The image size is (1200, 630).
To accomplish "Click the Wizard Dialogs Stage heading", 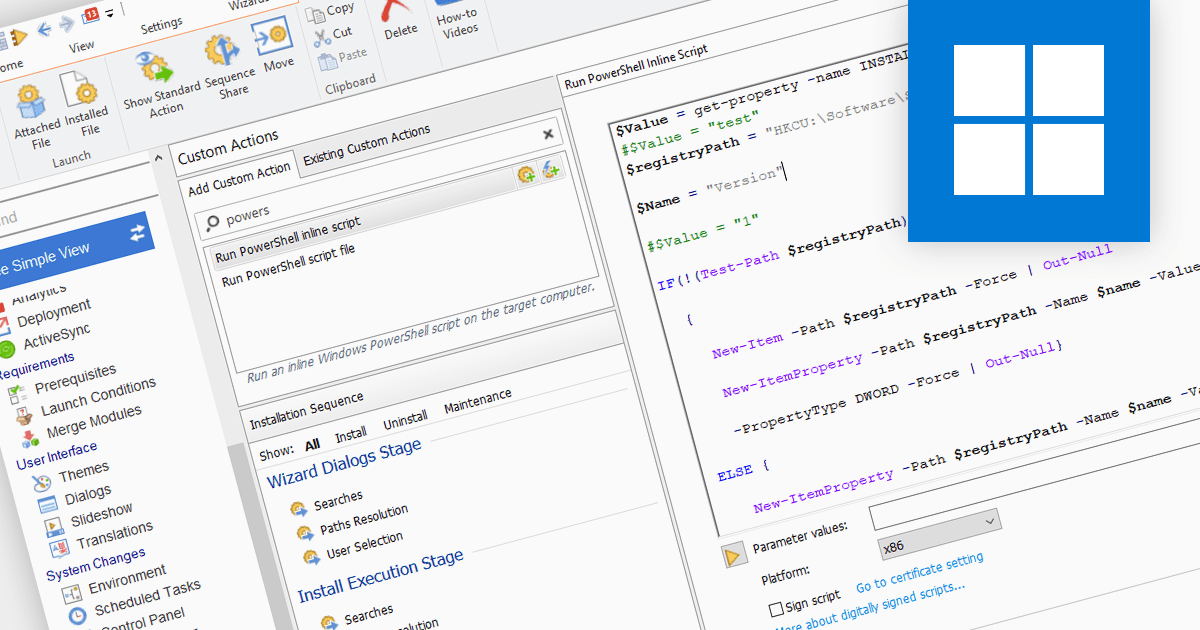I will coord(344,462).
